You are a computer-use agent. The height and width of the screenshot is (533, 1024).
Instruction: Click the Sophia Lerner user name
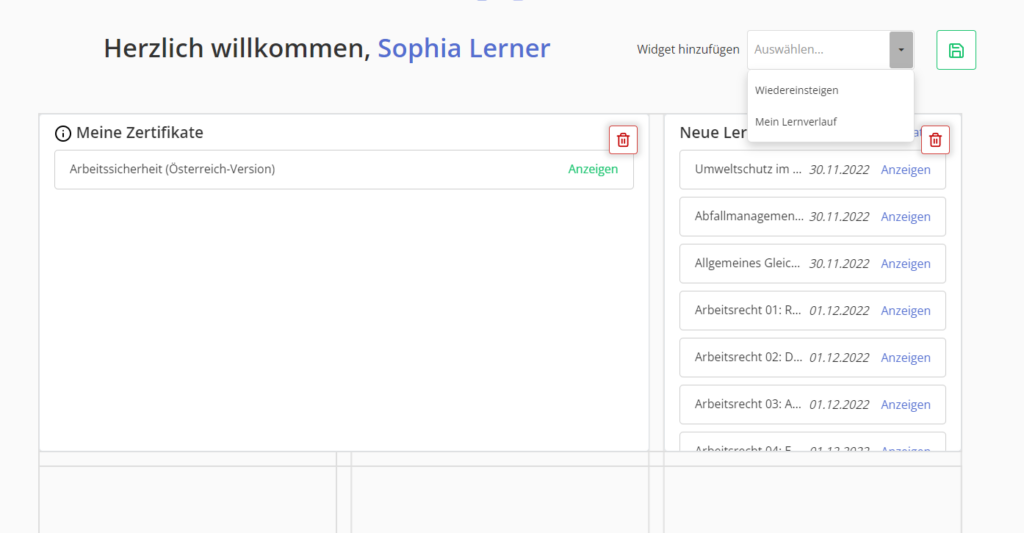point(463,48)
